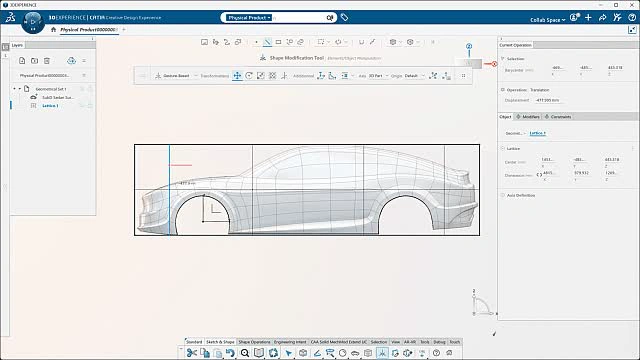The height and width of the screenshot is (360, 640).
Task: Click the Cut scissors icon in bottom toolbar
Action: [191, 353]
